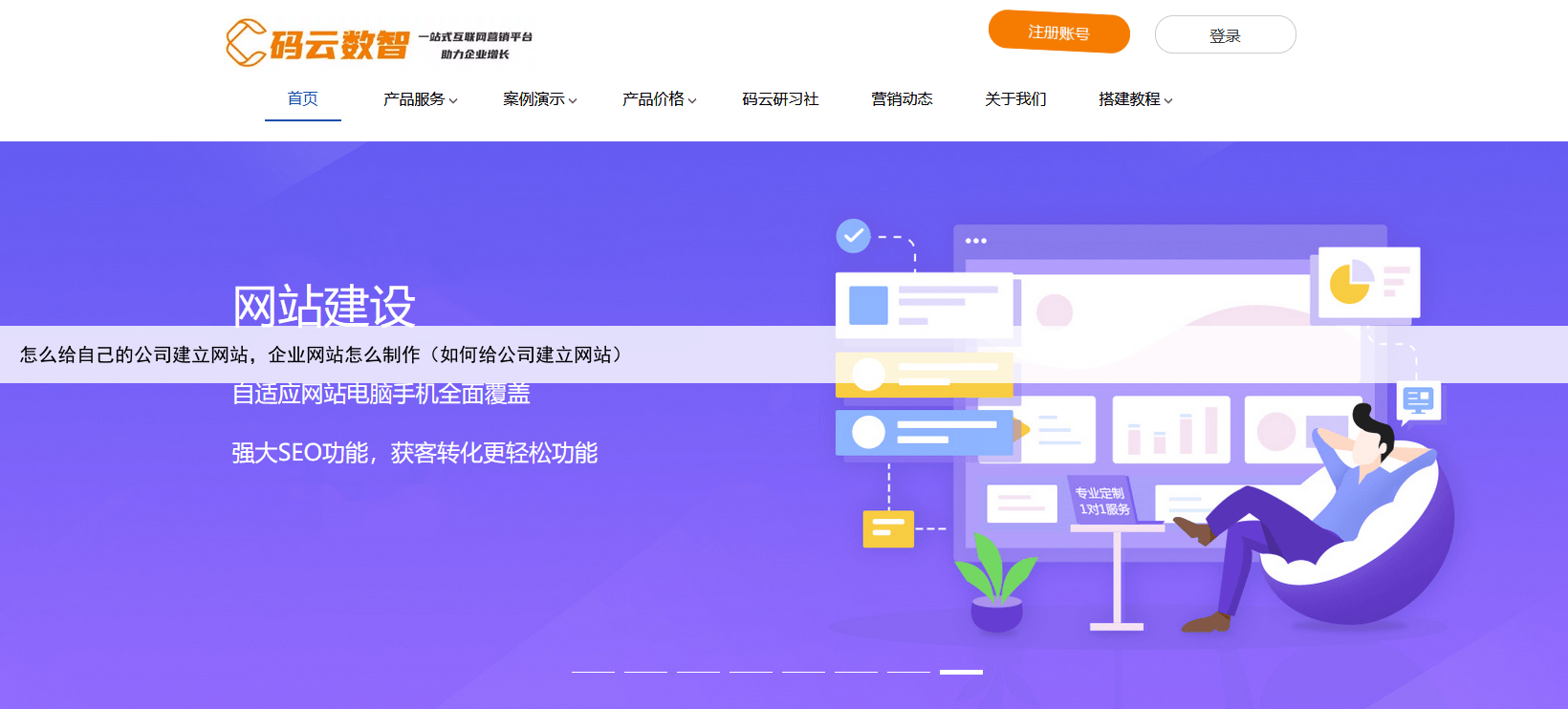Select the fourth carousel slide indicator
This screenshot has width=1568, height=709.
pos(751,672)
